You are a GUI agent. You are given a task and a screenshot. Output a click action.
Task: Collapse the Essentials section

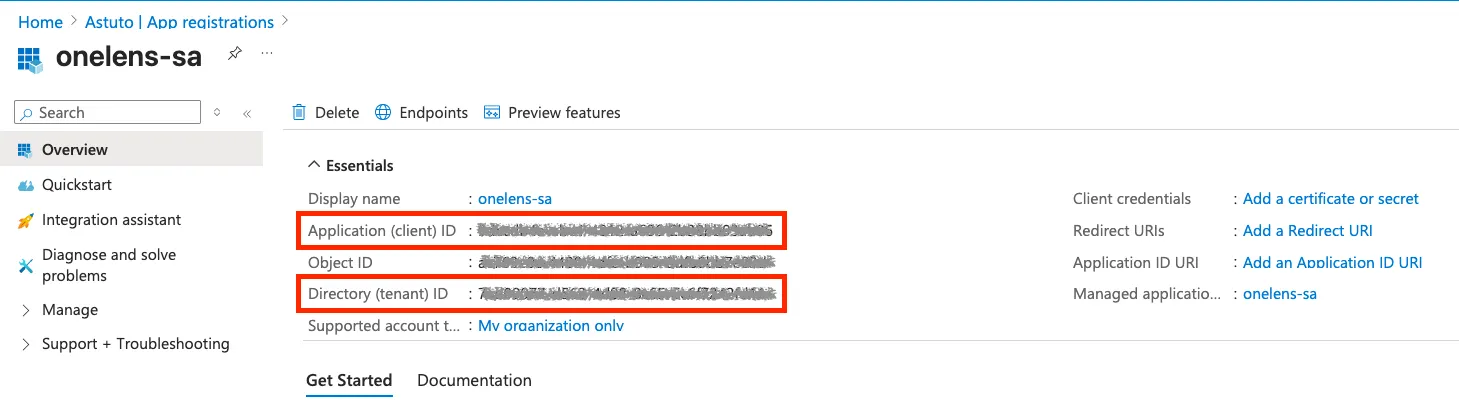pyautogui.click(x=314, y=166)
